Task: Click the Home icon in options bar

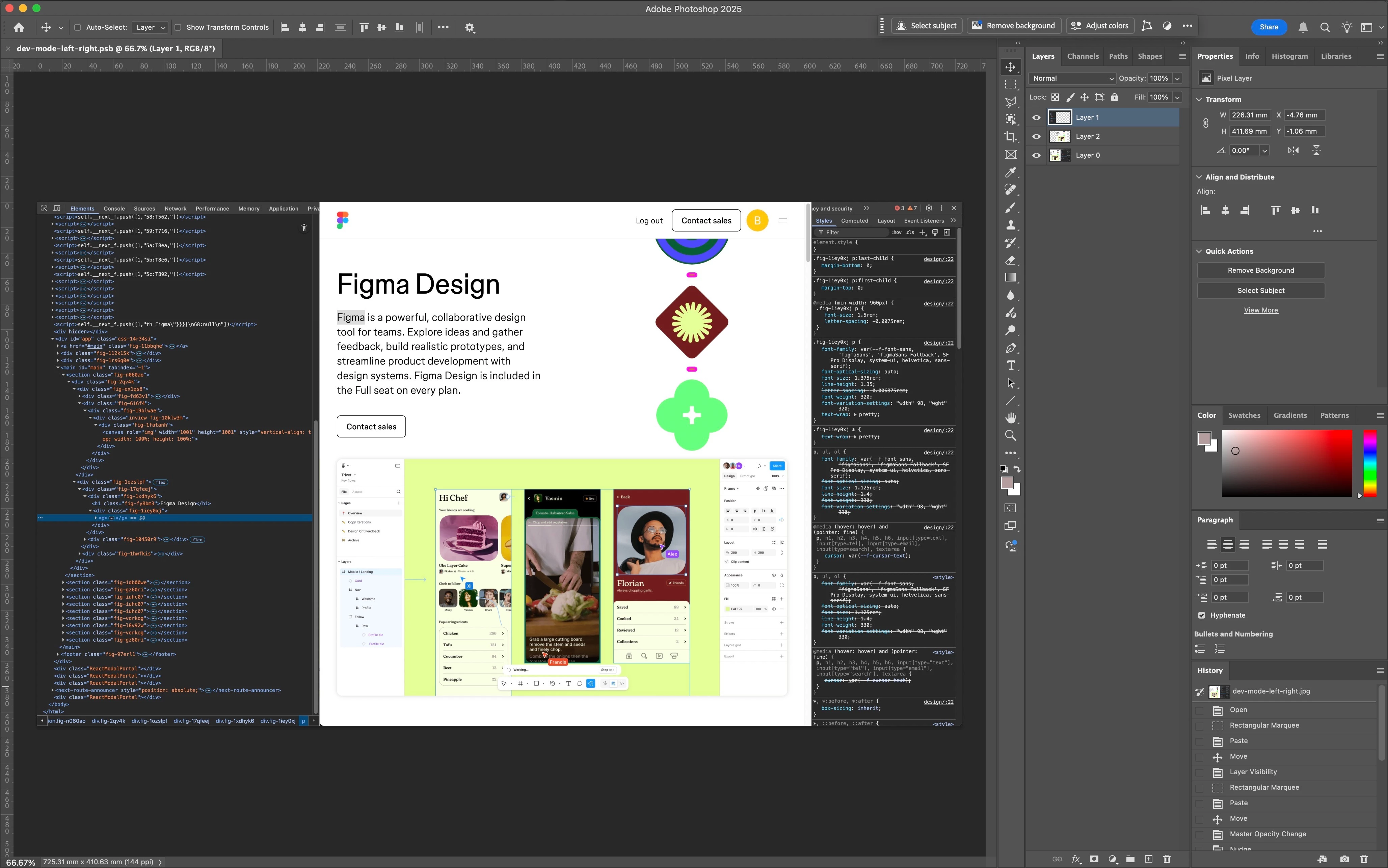Action: pyautogui.click(x=19, y=27)
